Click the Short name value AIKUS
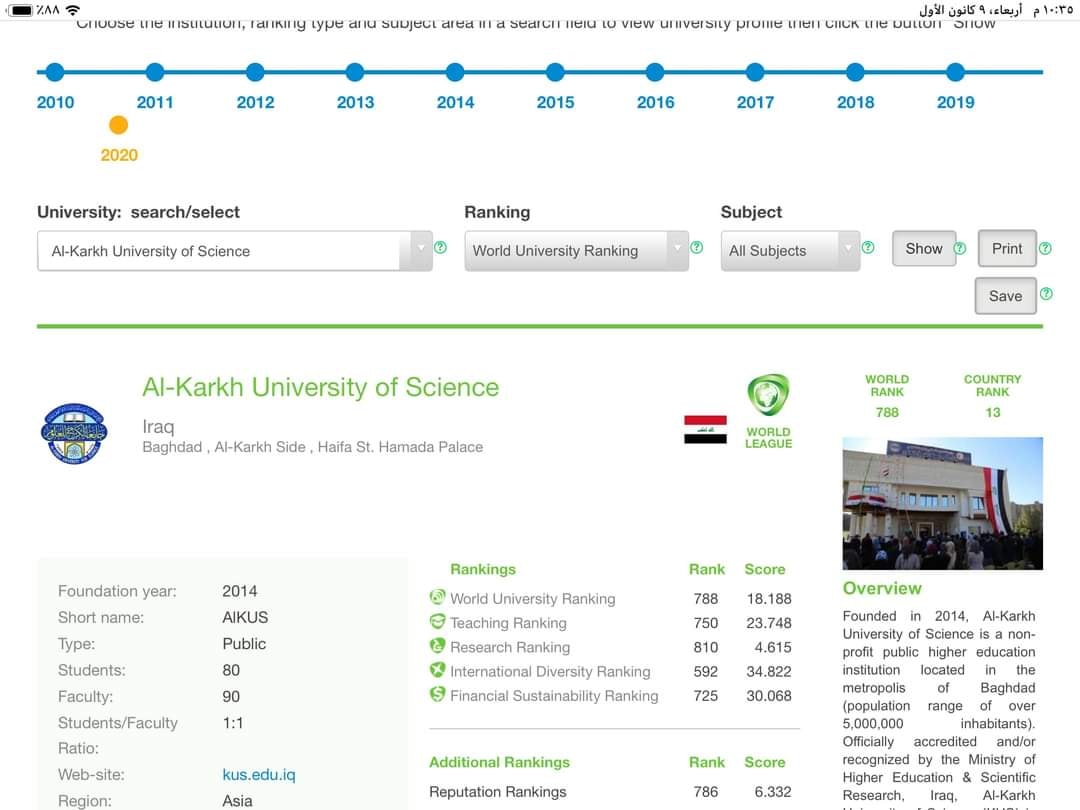 [x=245, y=617]
